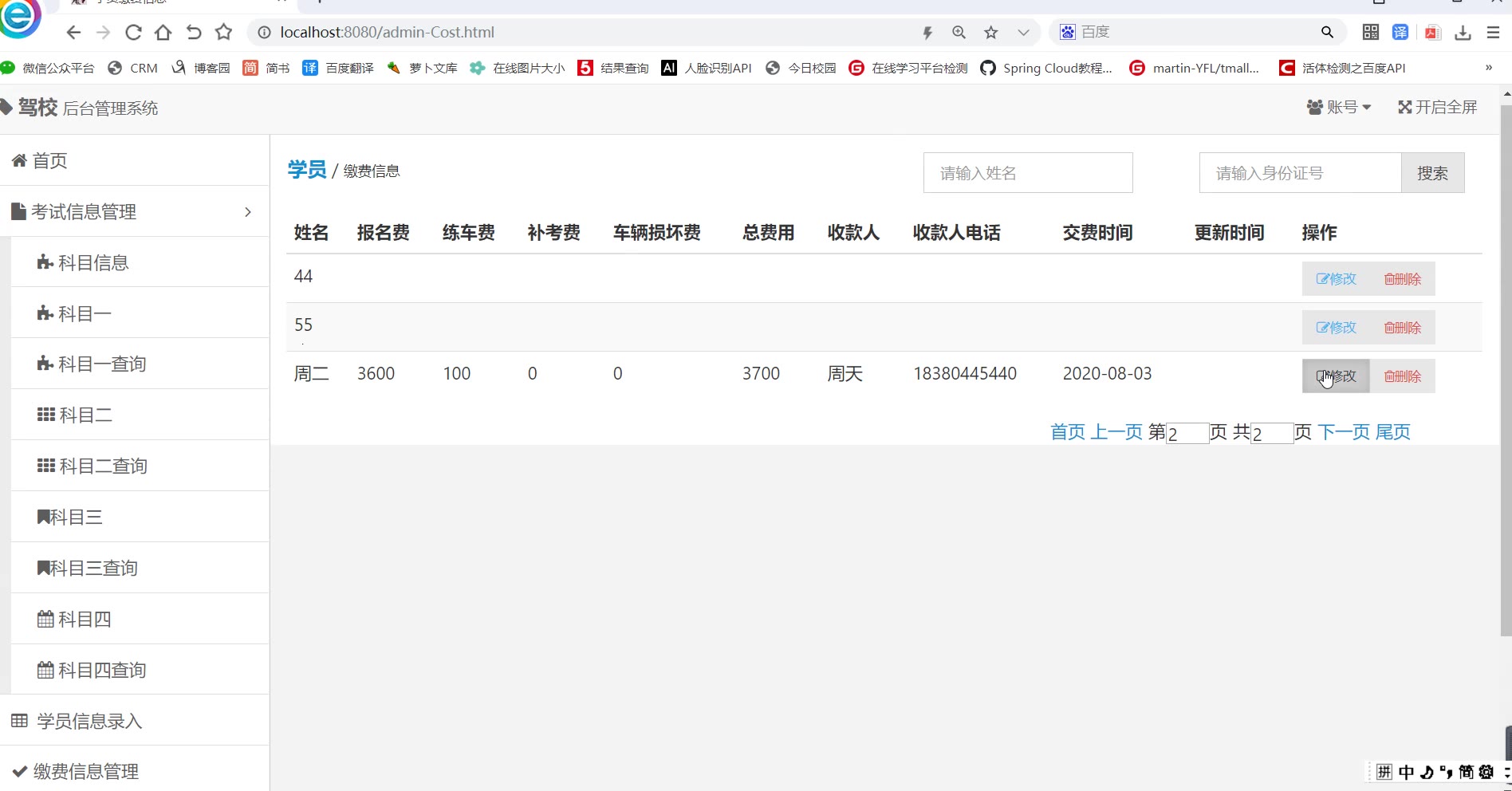The width and height of the screenshot is (1512, 791).
Task: Expand the address bar dropdown arrow
Action: [1023, 33]
